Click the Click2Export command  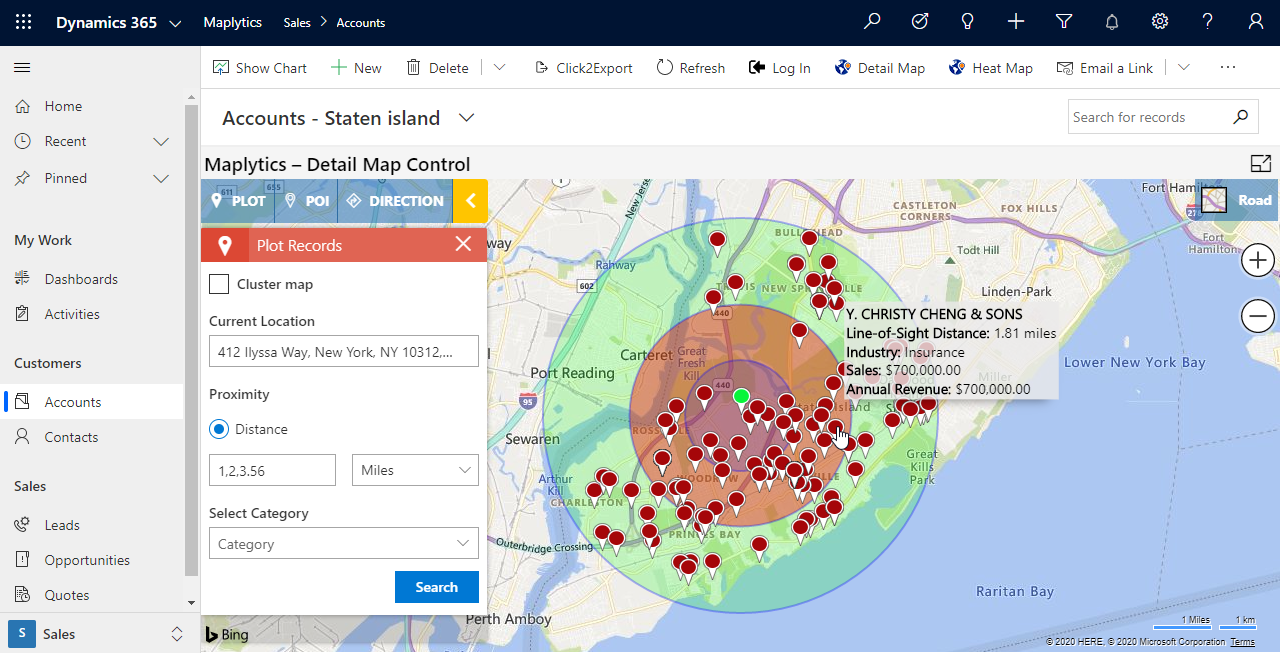click(583, 68)
